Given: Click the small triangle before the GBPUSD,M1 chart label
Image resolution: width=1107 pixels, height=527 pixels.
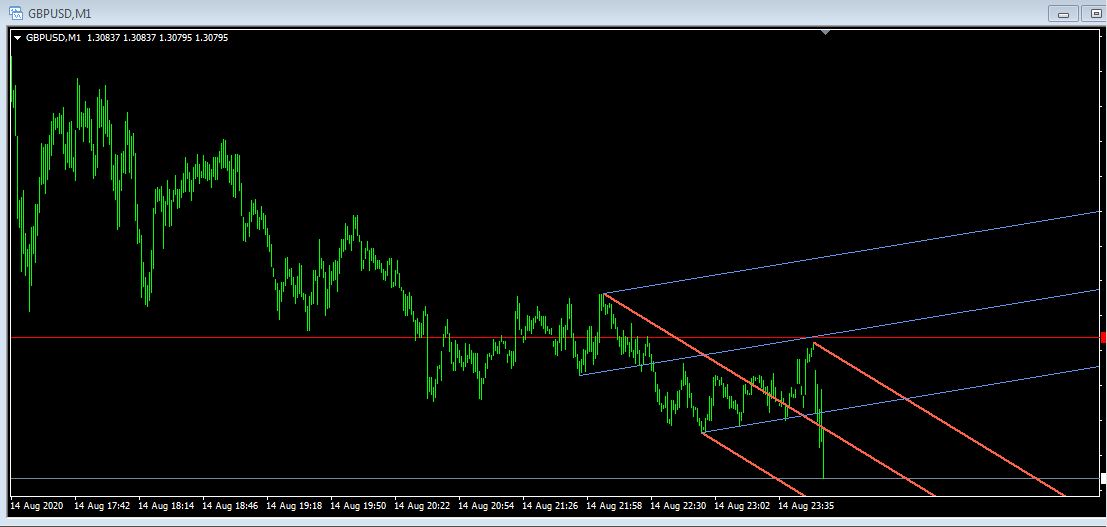Looking at the screenshot, I should click(18, 38).
